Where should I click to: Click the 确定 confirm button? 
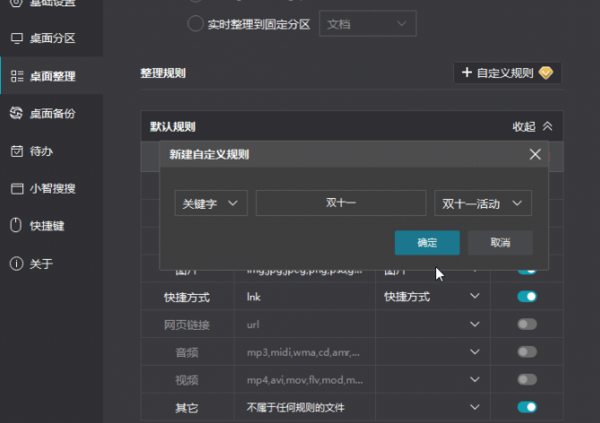427,243
